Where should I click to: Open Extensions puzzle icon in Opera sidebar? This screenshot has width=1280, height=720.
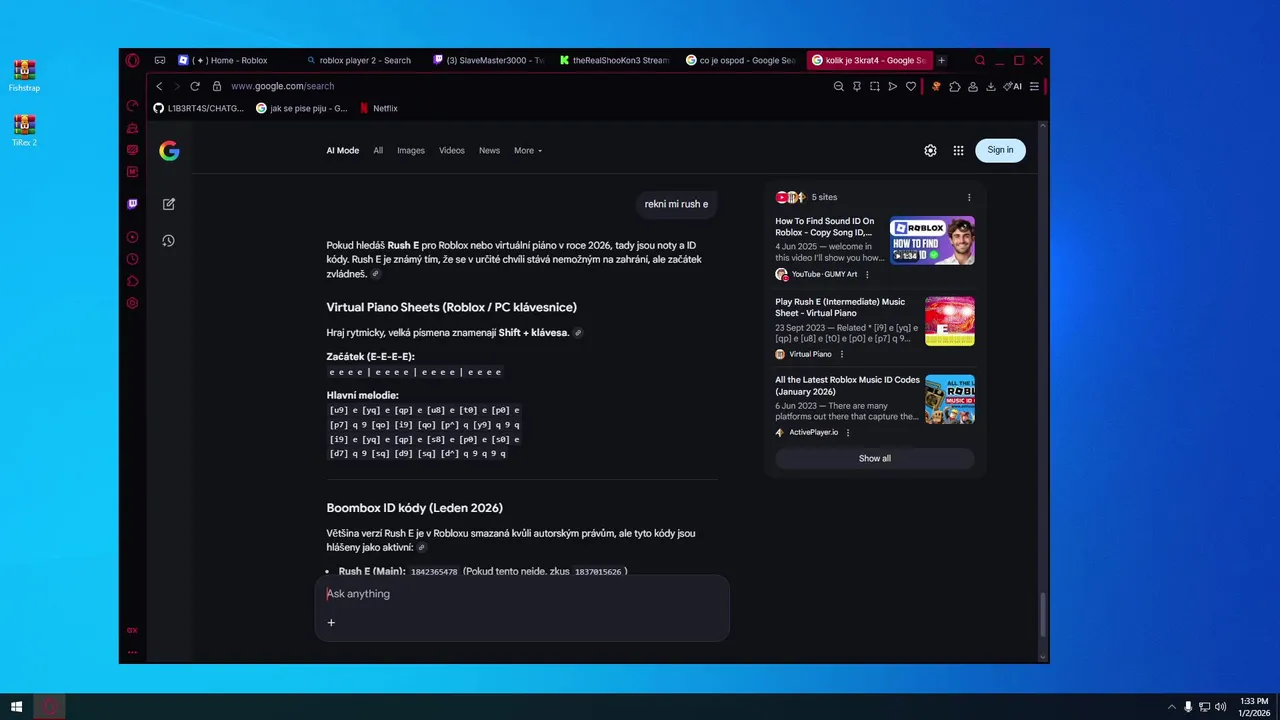pos(132,281)
